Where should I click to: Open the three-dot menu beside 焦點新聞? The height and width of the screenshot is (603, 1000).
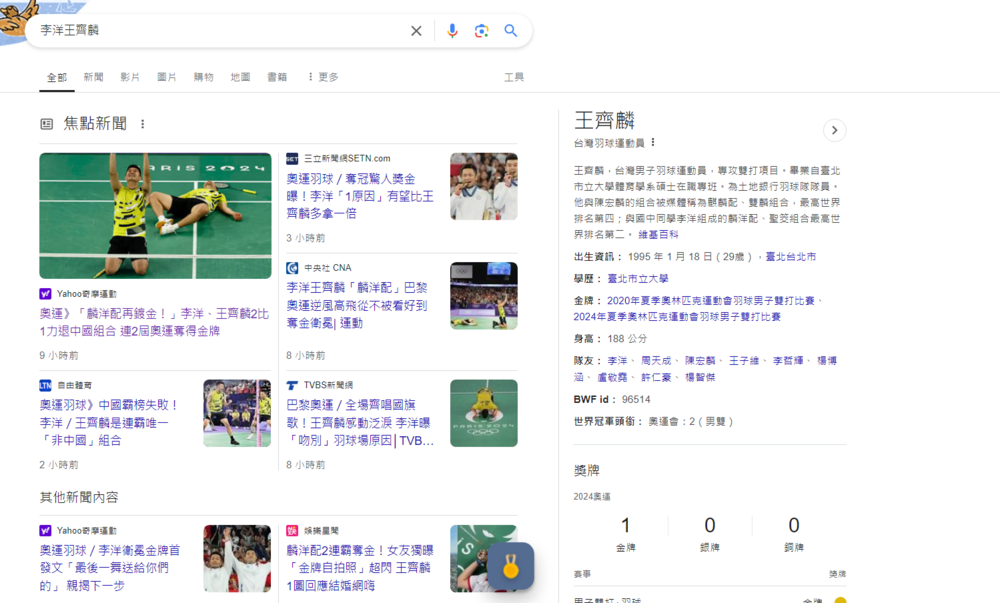143,123
